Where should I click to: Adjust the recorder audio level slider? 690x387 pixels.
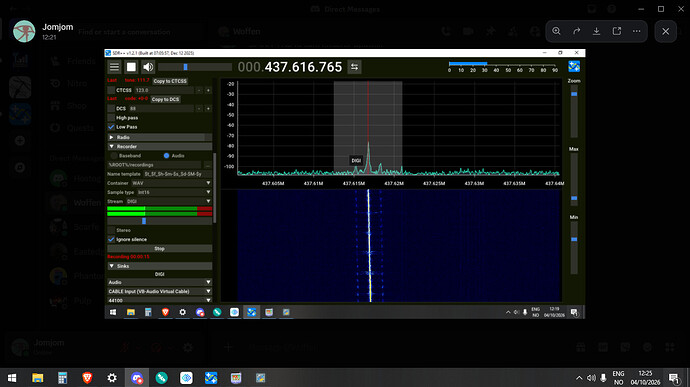click(159, 221)
